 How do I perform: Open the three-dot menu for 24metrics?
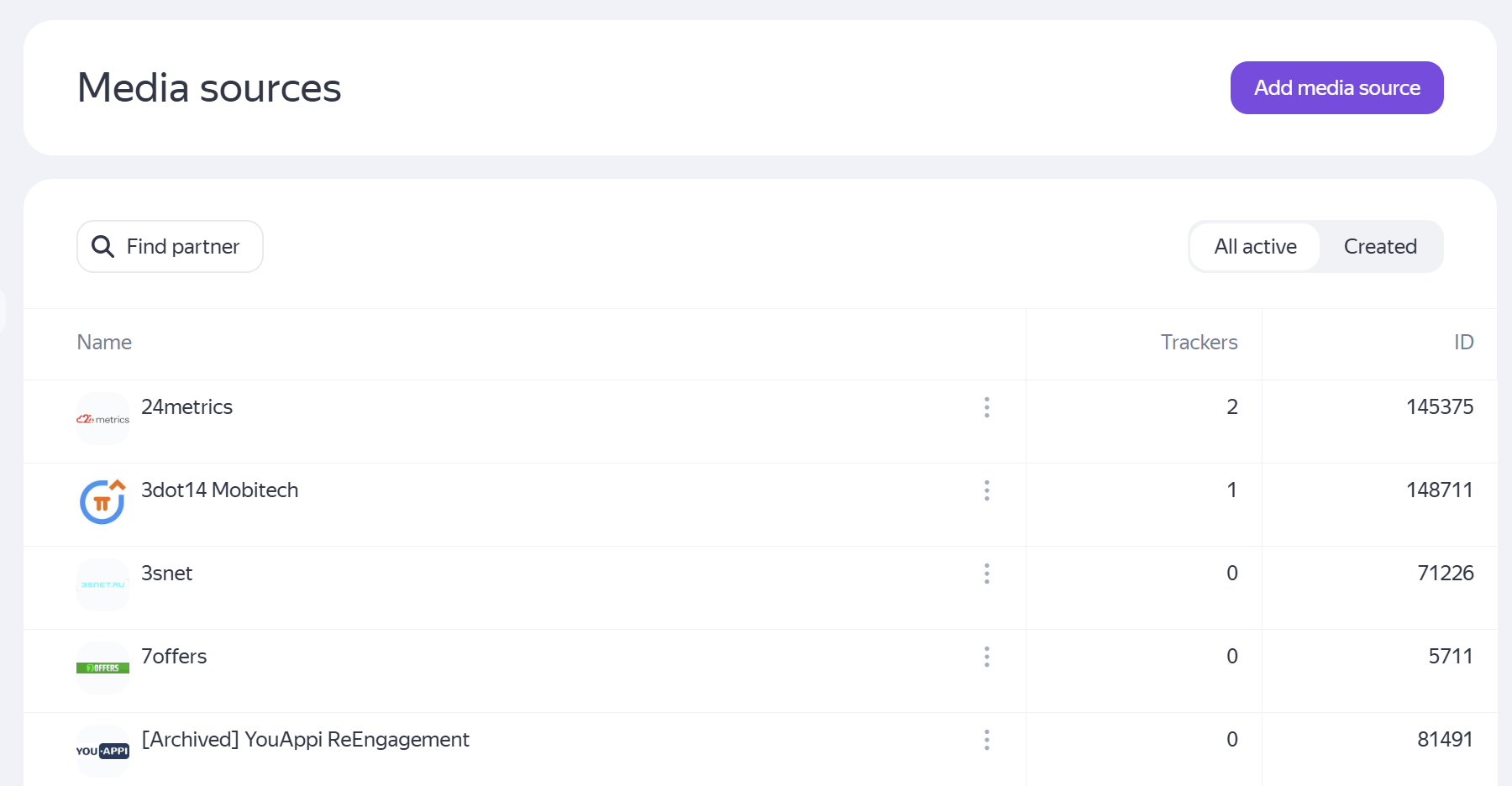986,407
